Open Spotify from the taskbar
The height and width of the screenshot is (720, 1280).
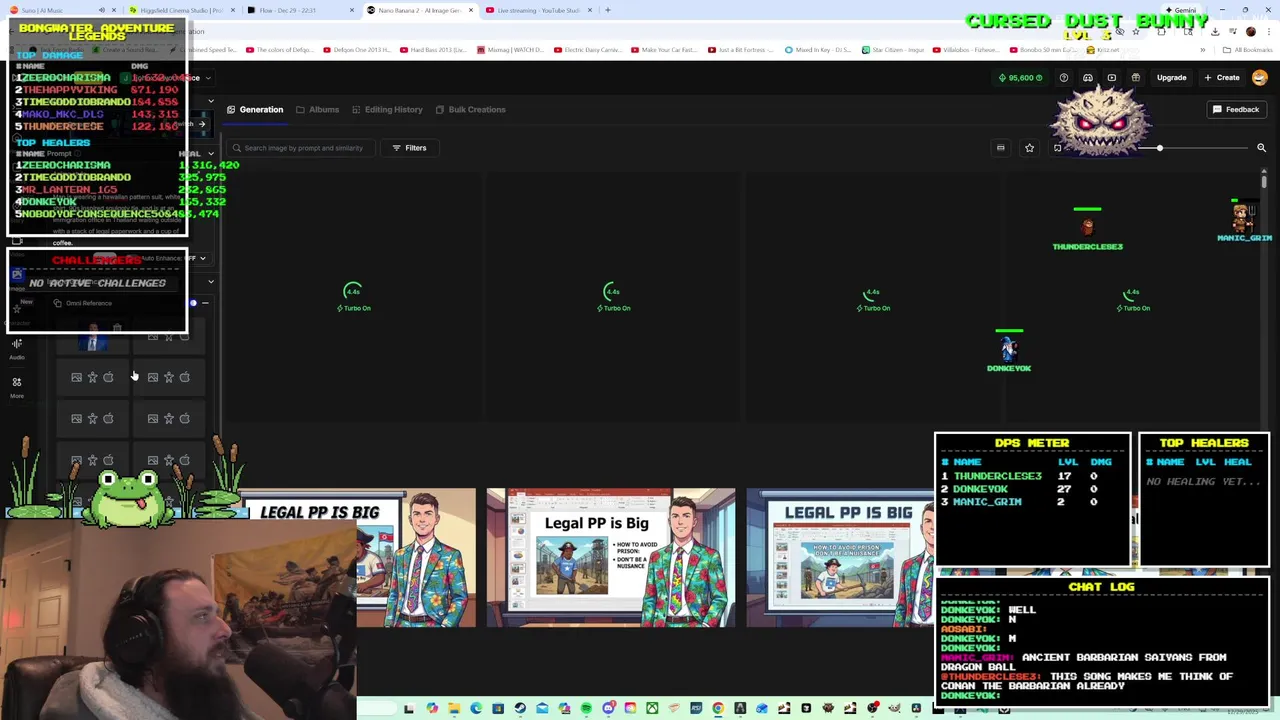[586, 709]
